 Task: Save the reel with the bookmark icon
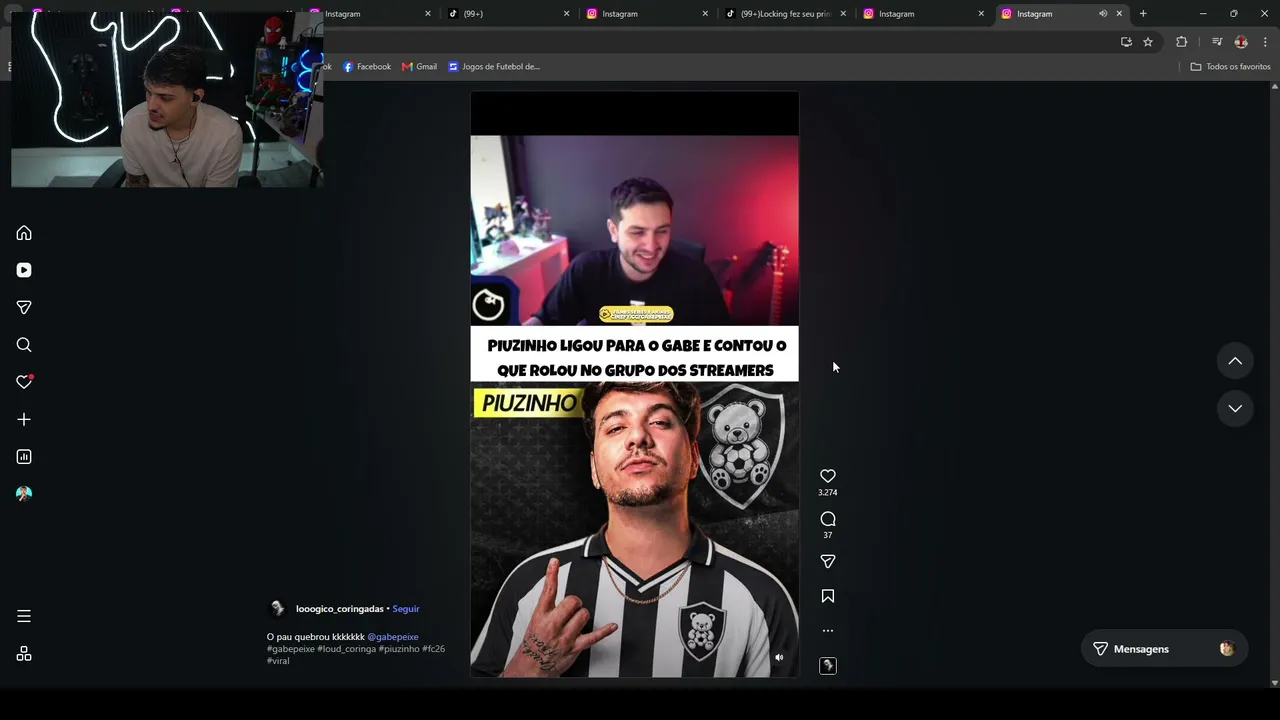click(x=828, y=596)
